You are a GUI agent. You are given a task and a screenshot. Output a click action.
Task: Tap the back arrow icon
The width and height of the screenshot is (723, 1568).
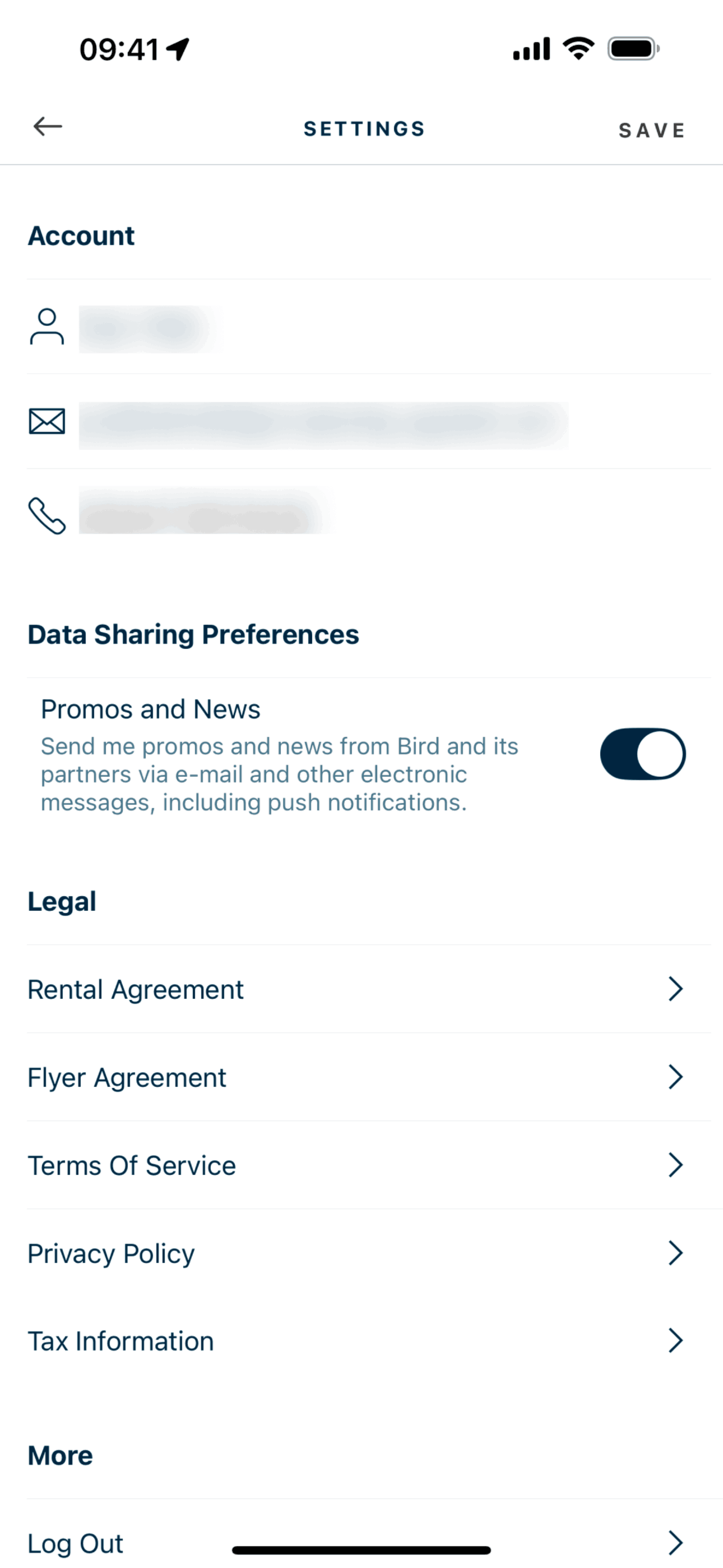48,127
